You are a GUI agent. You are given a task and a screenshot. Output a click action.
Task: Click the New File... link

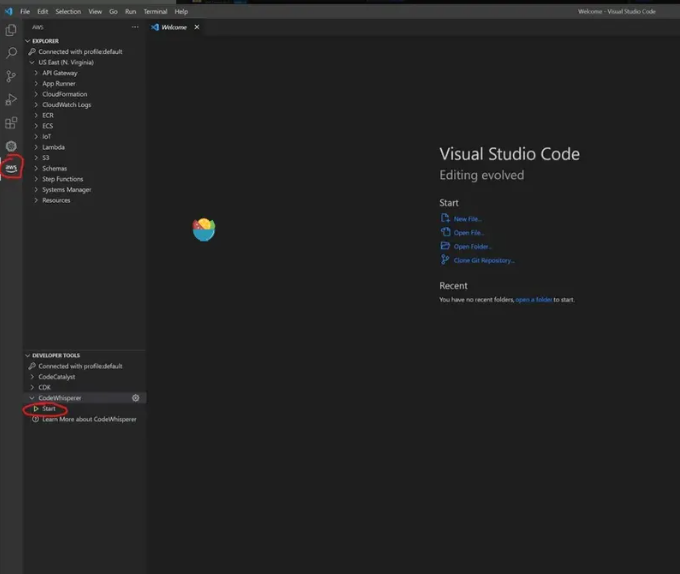(x=468, y=219)
